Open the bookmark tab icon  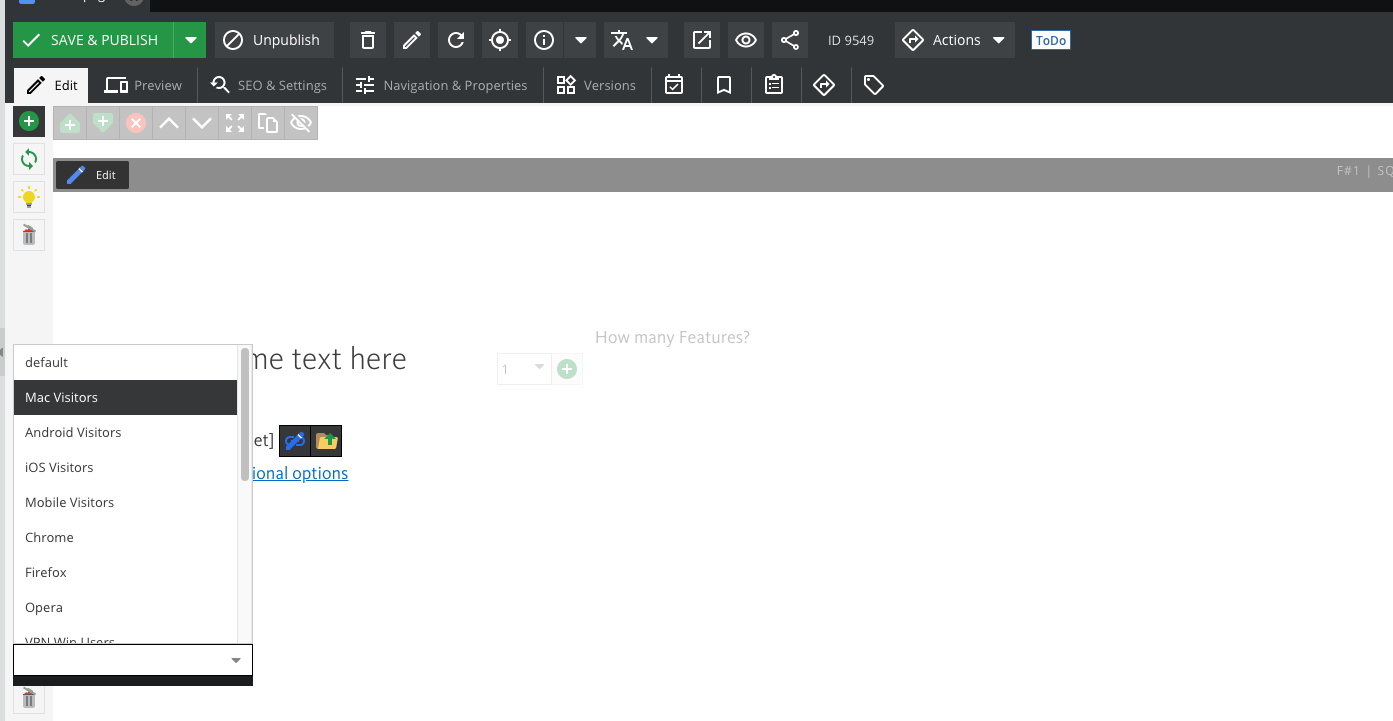[x=724, y=85]
